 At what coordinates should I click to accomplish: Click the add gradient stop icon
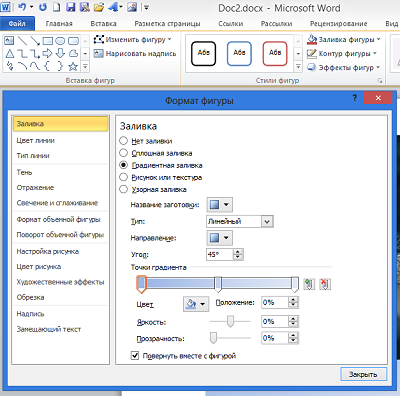309,284
